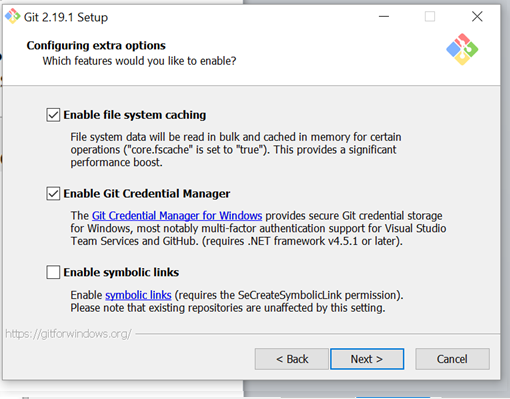
Task: Click the core.fscache description paragraph
Action: click(236, 150)
